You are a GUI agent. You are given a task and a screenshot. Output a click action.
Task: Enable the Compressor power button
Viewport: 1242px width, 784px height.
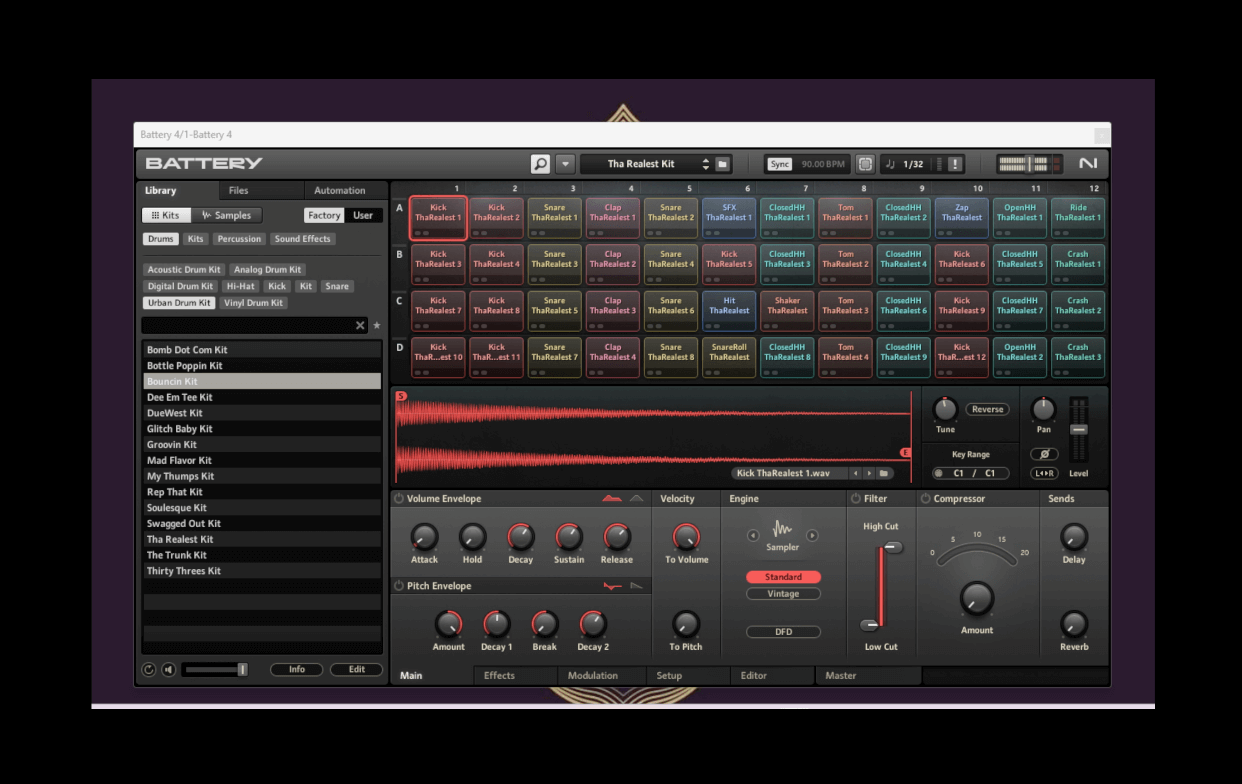coord(925,499)
